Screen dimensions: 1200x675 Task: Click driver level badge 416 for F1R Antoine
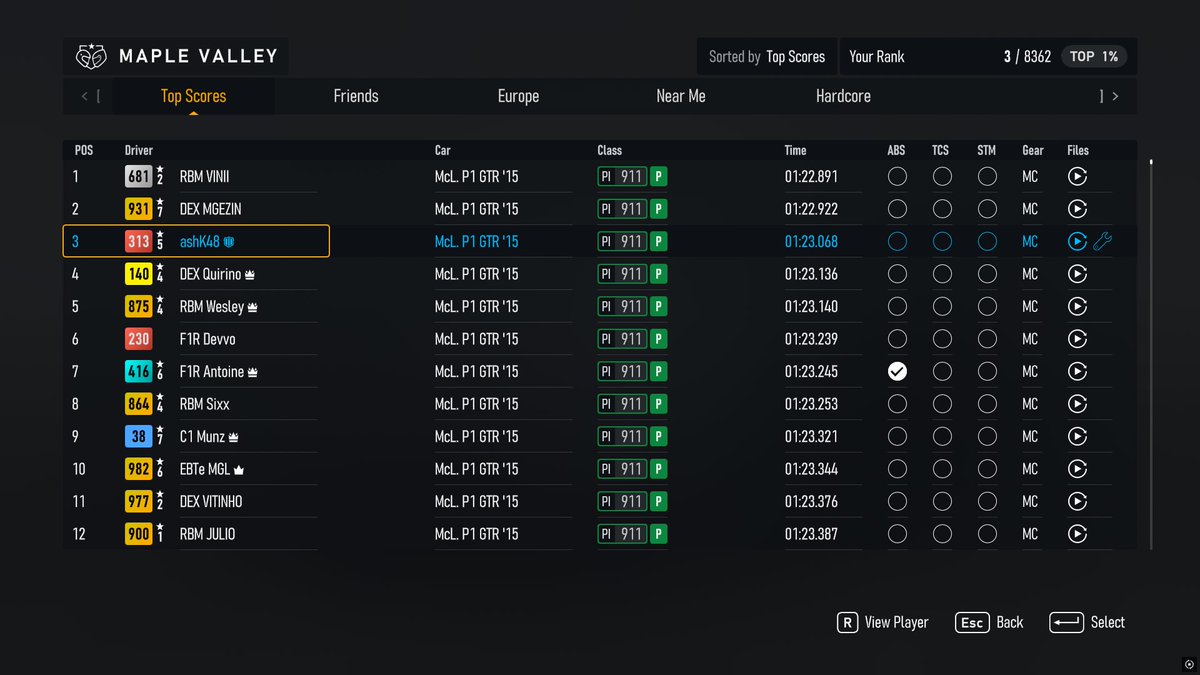click(138, 371)
